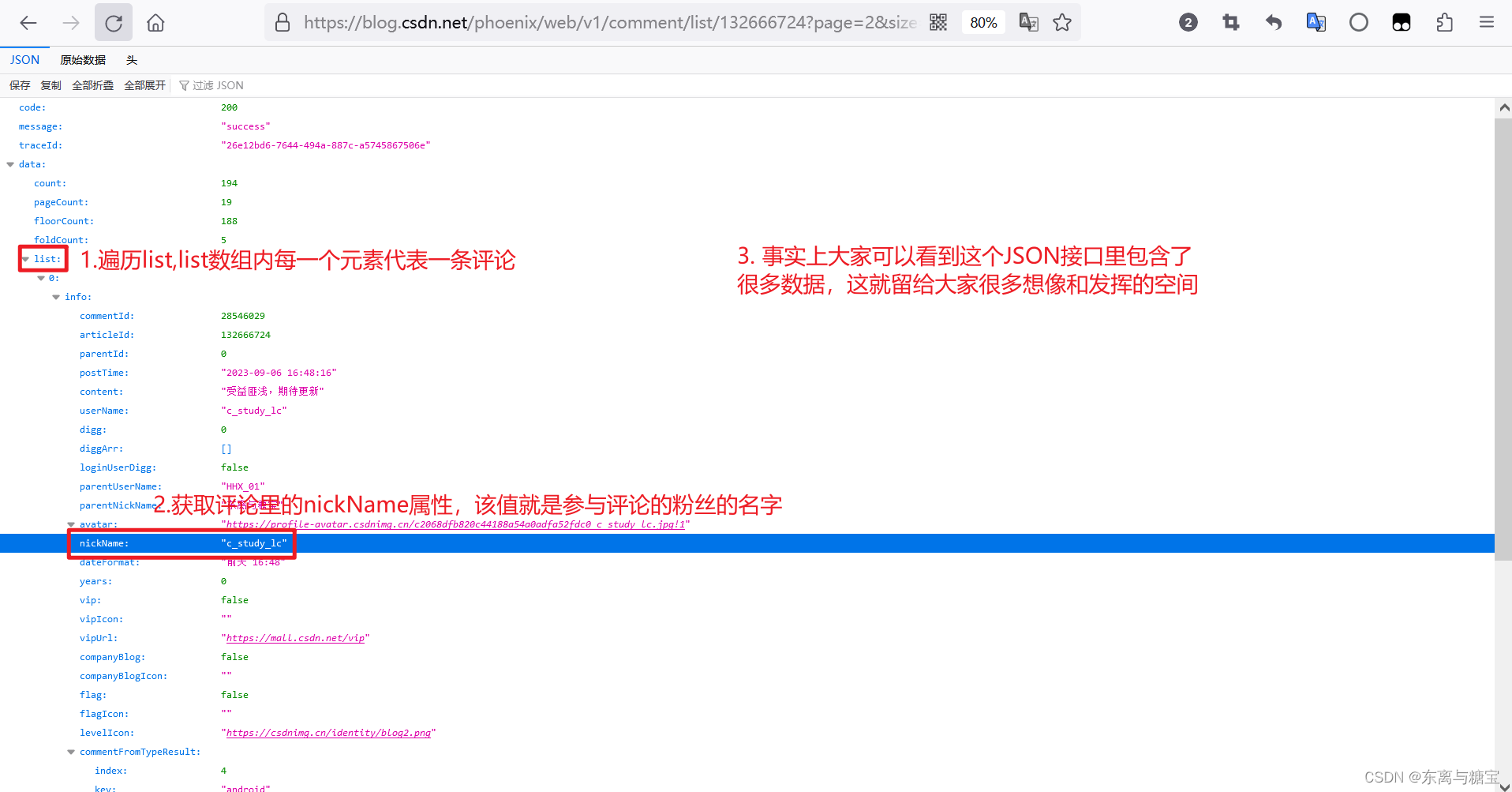Bookmark this page with the star icon

1062,23
